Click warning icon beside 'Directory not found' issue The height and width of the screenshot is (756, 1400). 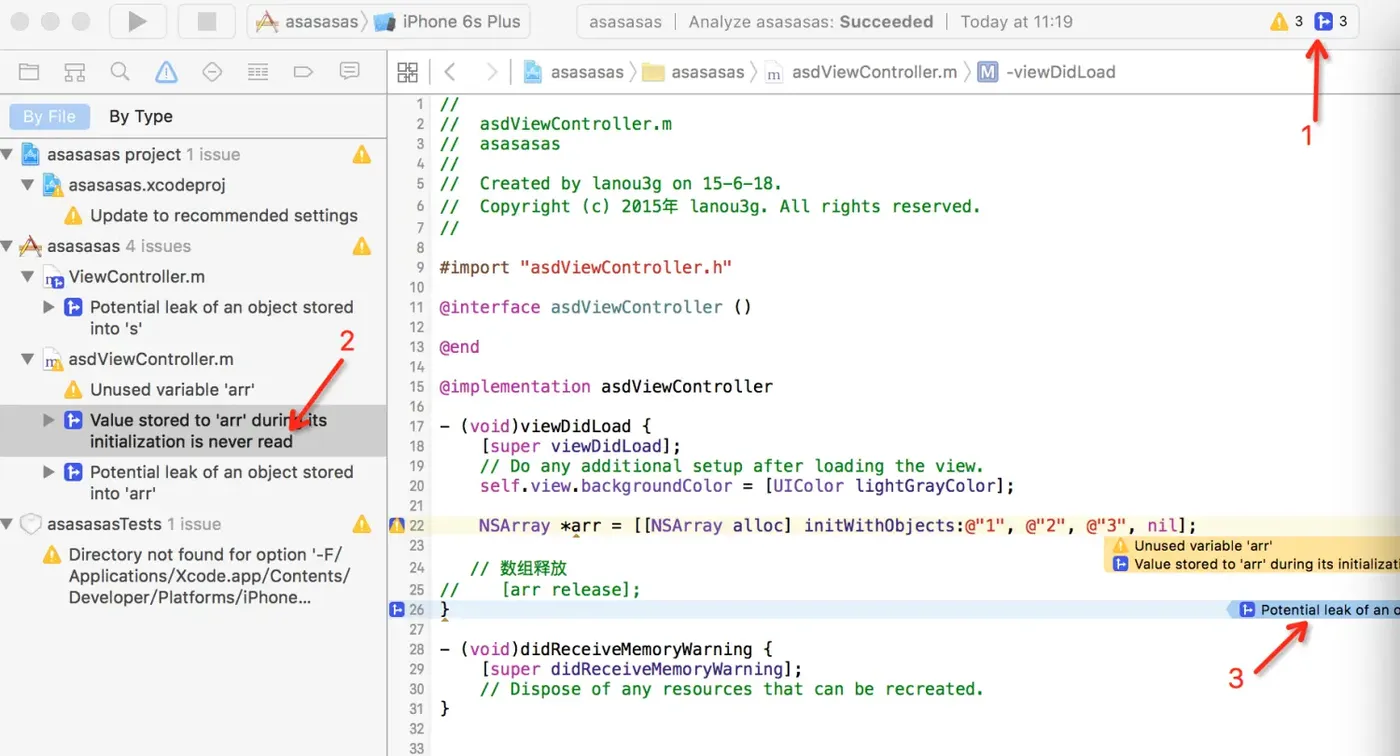[51, 555]
